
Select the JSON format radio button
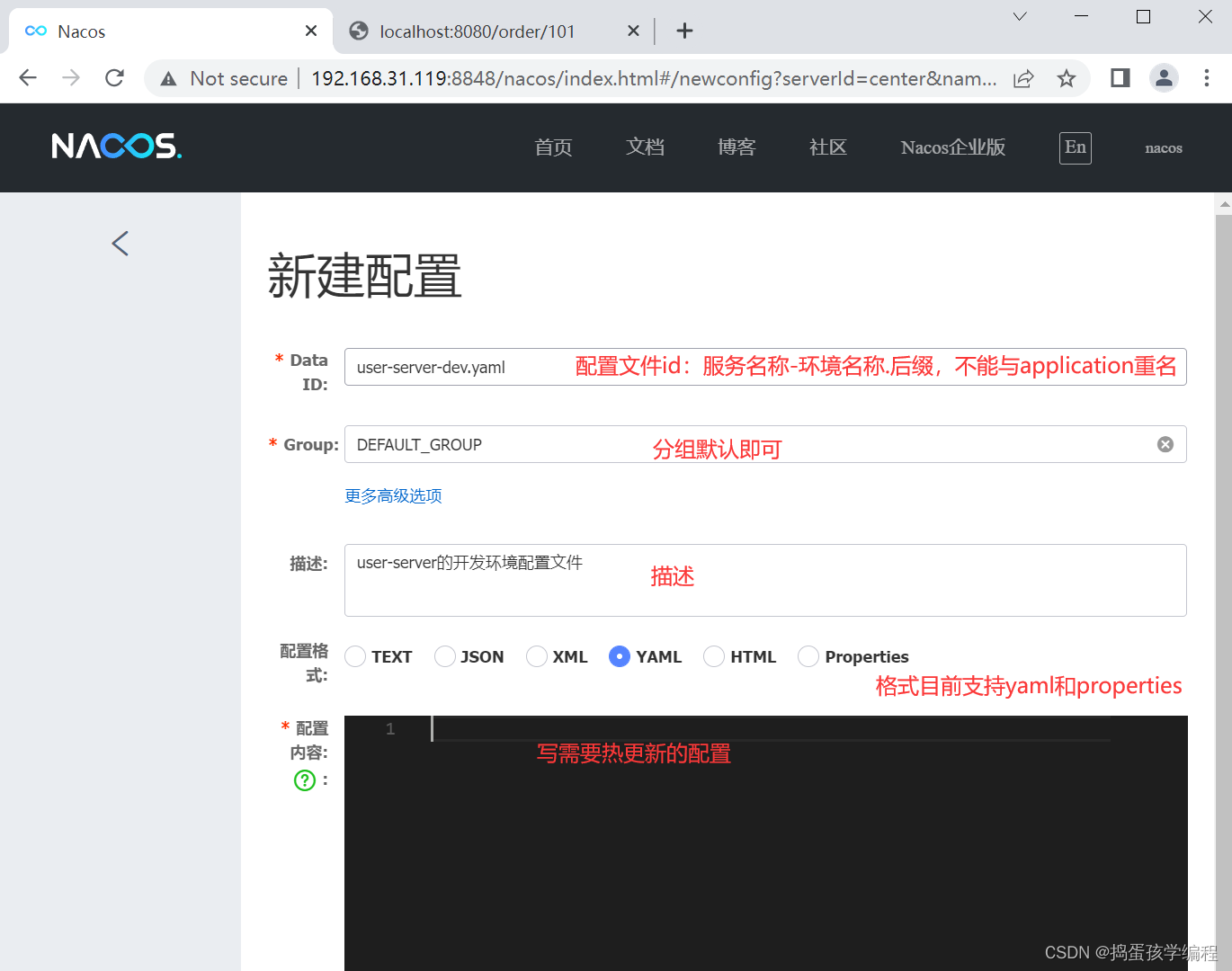[444, 656]
